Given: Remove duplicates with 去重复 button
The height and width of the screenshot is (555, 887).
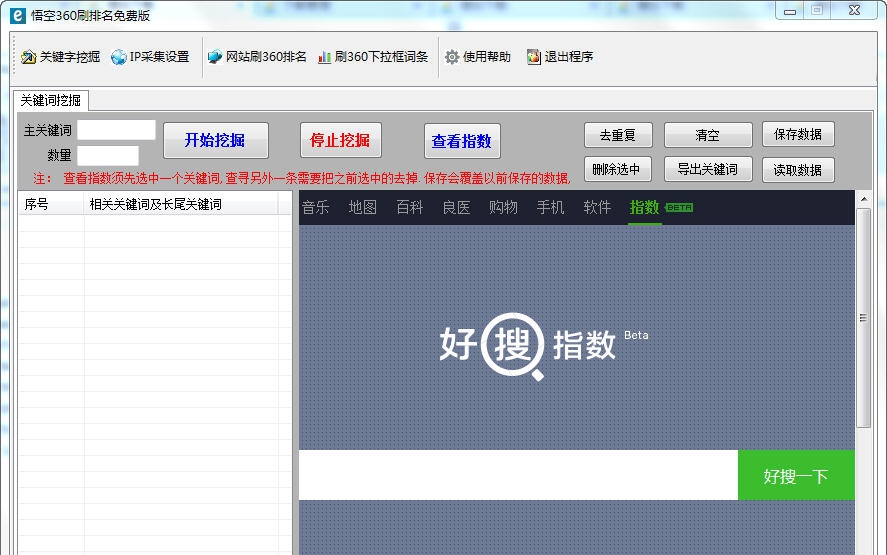Looking at the screenshot, I should (x=618, y=135).
